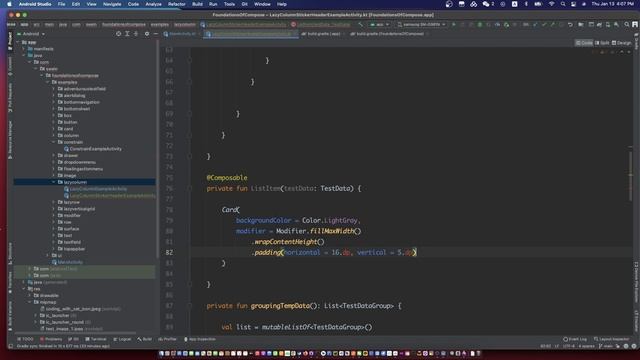The image size is (640, 360).
Task: Expand the manifests folder
Action: [24, 49]
